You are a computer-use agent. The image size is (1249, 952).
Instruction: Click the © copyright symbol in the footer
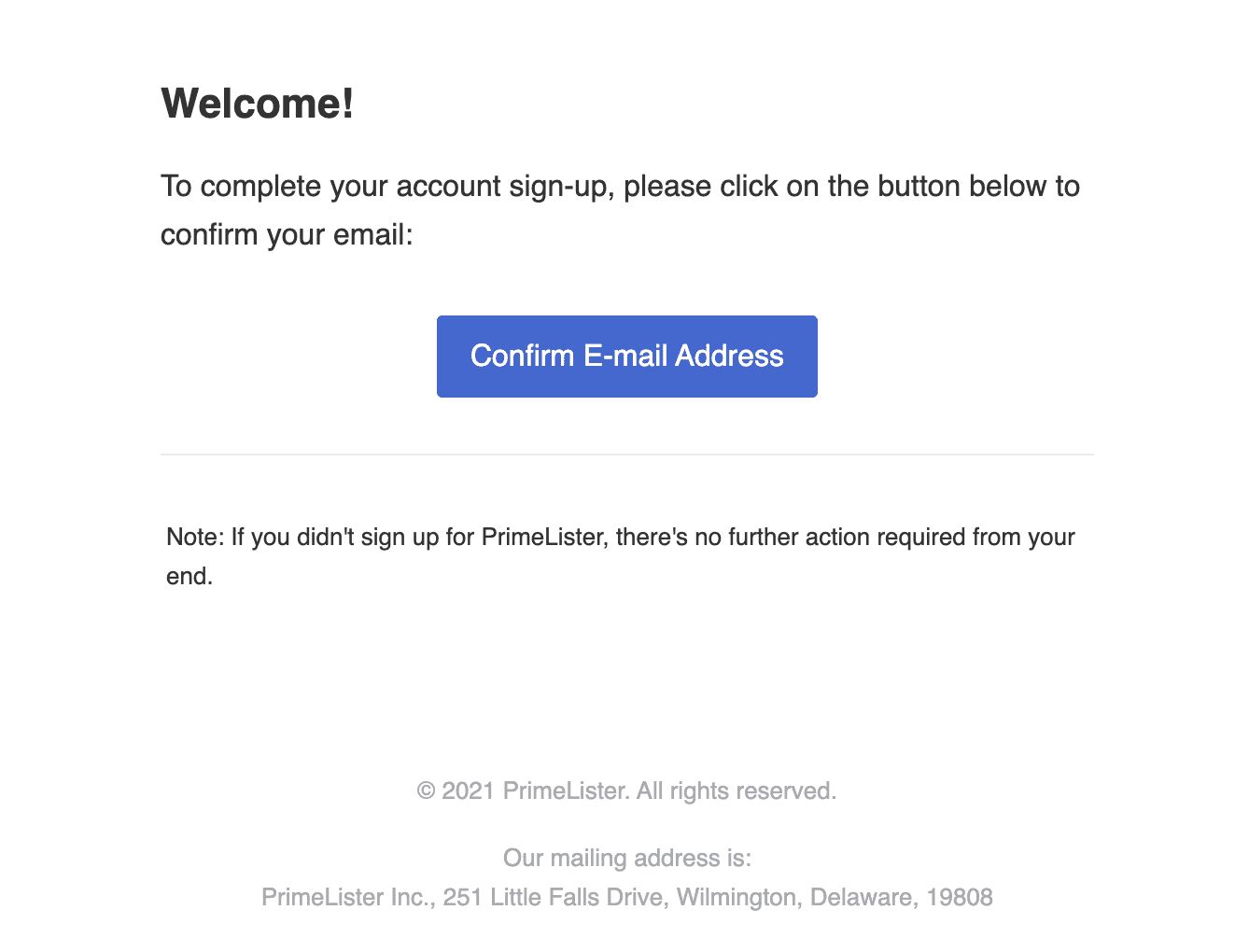coord(426,791)
